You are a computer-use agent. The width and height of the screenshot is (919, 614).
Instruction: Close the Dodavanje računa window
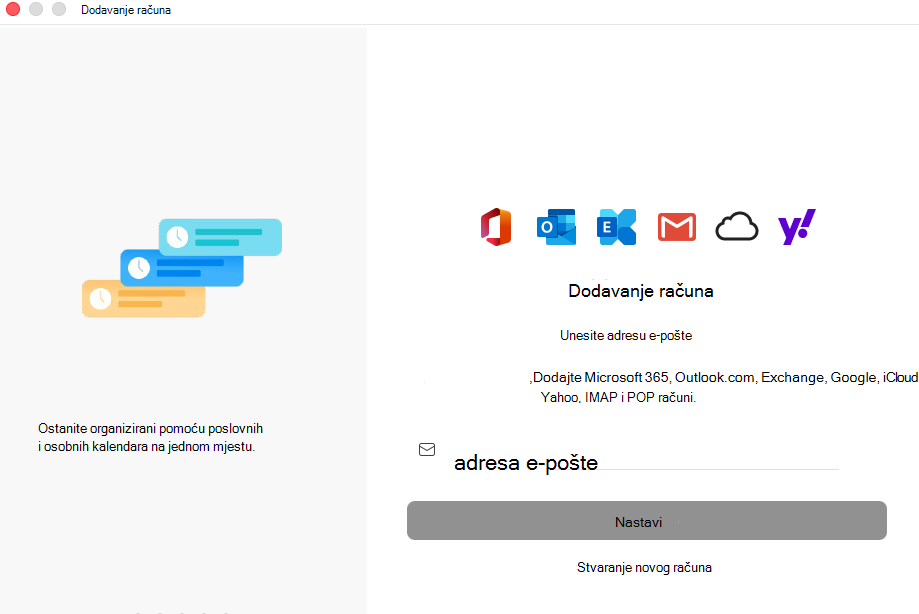[x=13, y=9]
